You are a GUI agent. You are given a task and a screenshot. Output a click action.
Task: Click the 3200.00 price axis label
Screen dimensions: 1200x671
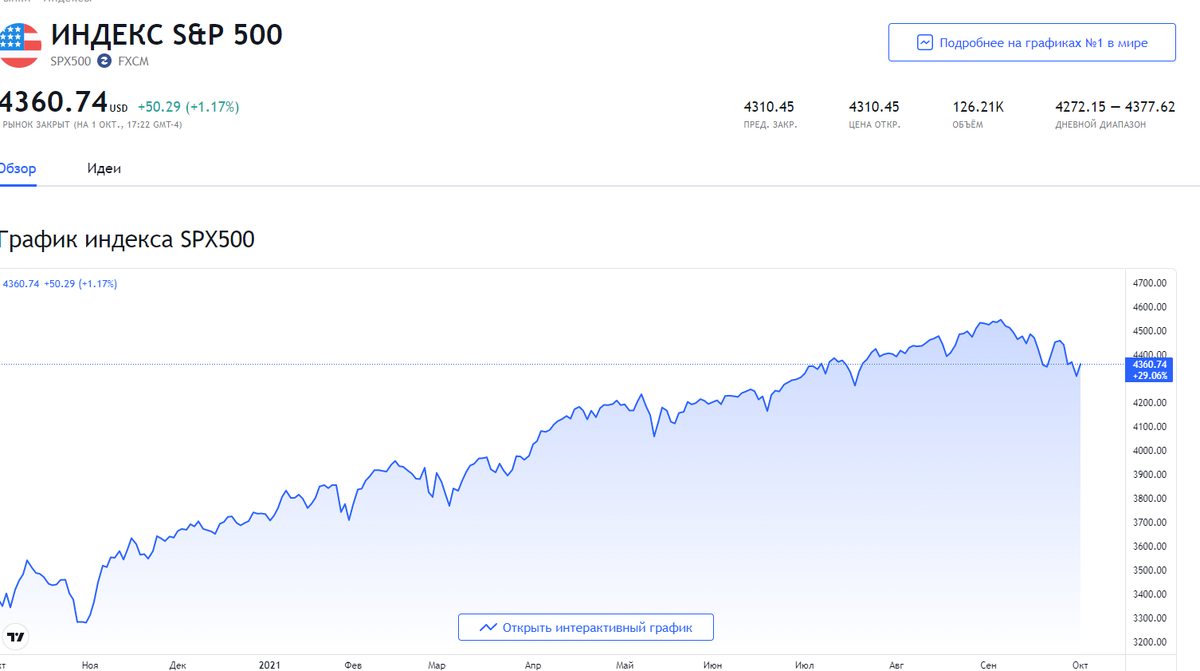click(x=1151, y=643)
